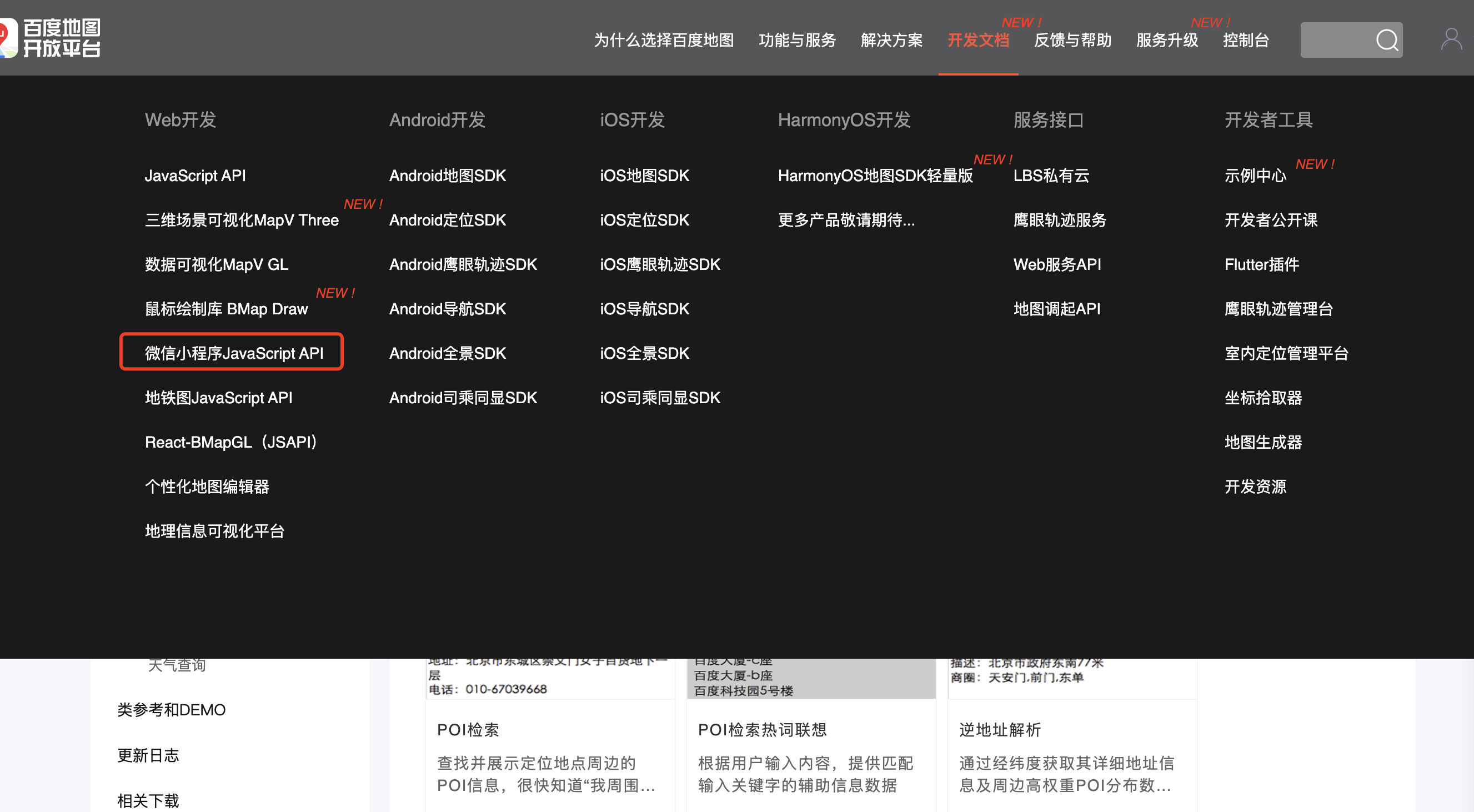Image resolution: width=1474 pixels, height=812 pixels.
Task: Open the 功能与服务 nav menu
Action: [x=797, y=40]
